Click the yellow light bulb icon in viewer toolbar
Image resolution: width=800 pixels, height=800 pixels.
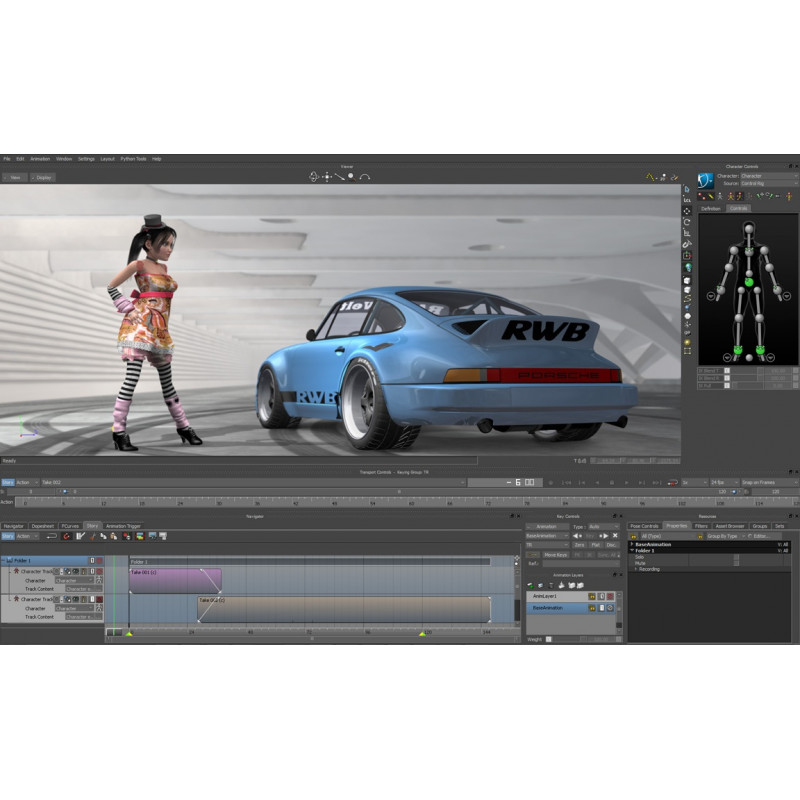[x=687, y=342]
